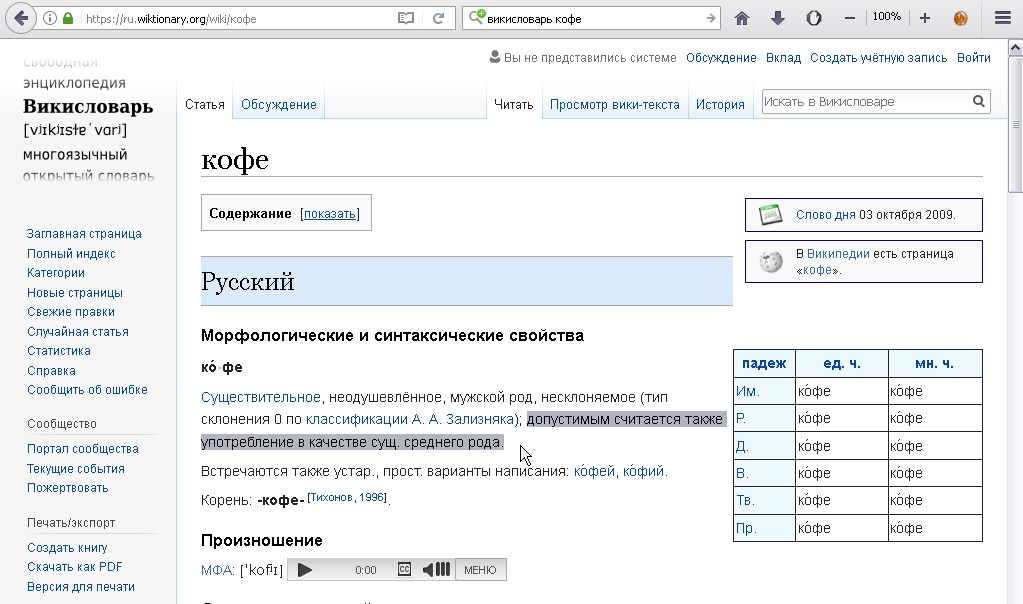Viewport: 1023px width, 604px height.
Task: Reload the page with refresh icon
Action: (x=438, y=18)
